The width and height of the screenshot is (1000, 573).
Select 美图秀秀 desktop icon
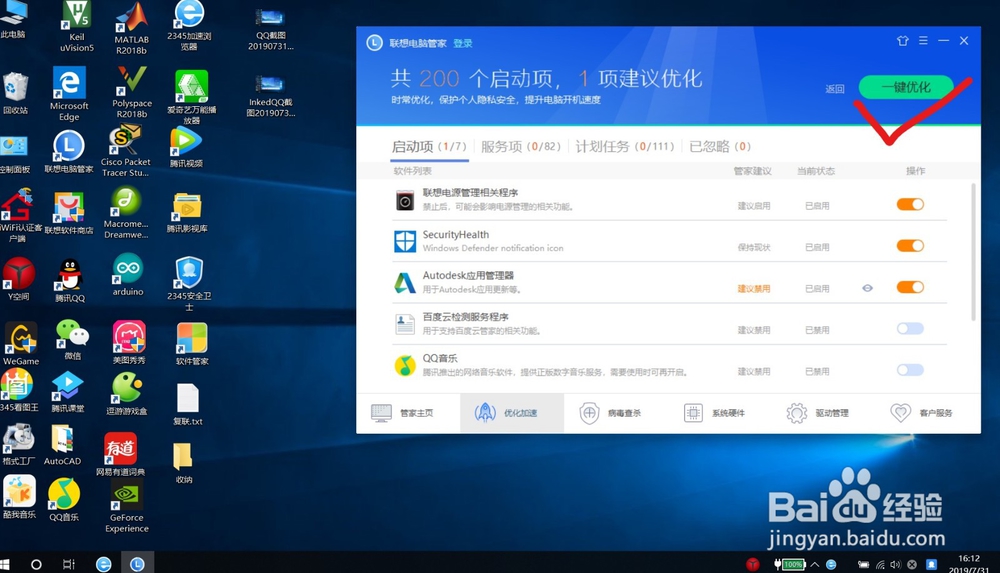[129, 342]
